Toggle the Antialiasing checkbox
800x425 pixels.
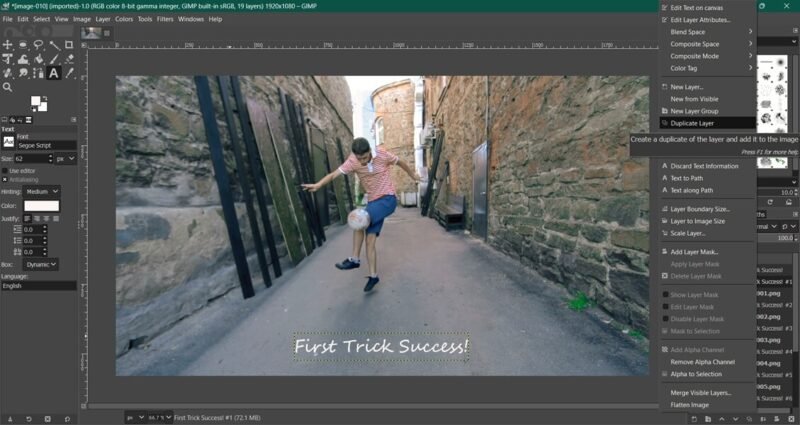[5, 180]
